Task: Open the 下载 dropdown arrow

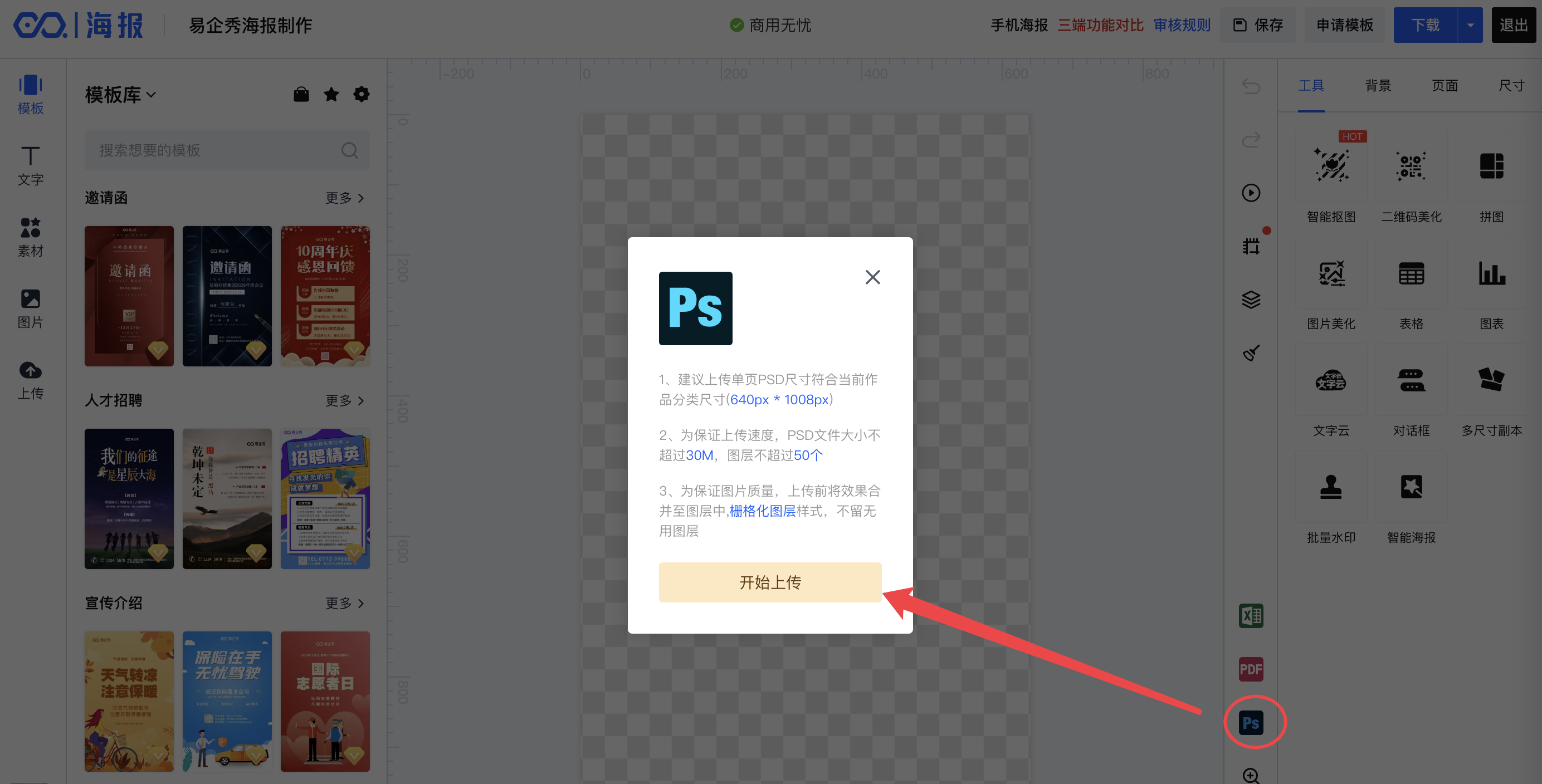Action: (1470, 25)
